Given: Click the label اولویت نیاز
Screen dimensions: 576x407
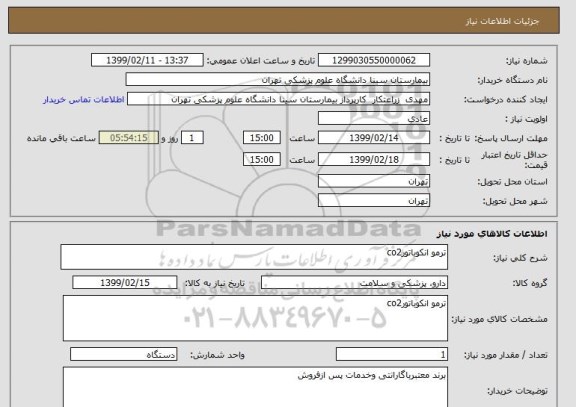Looking at the screenshot, I should pos(526,119).
